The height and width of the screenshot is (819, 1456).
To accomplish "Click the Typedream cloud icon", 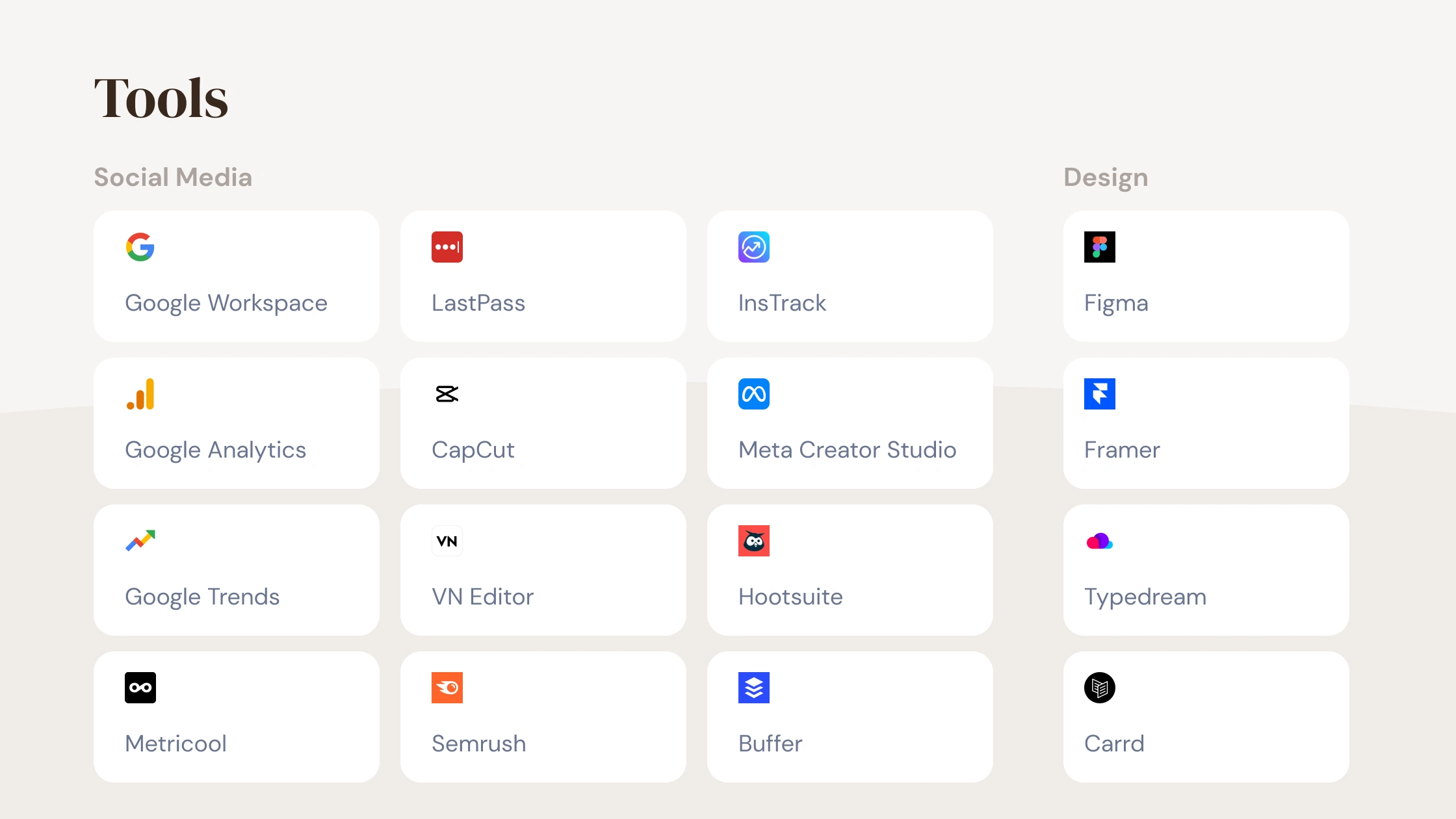I will click(1100, 541).
